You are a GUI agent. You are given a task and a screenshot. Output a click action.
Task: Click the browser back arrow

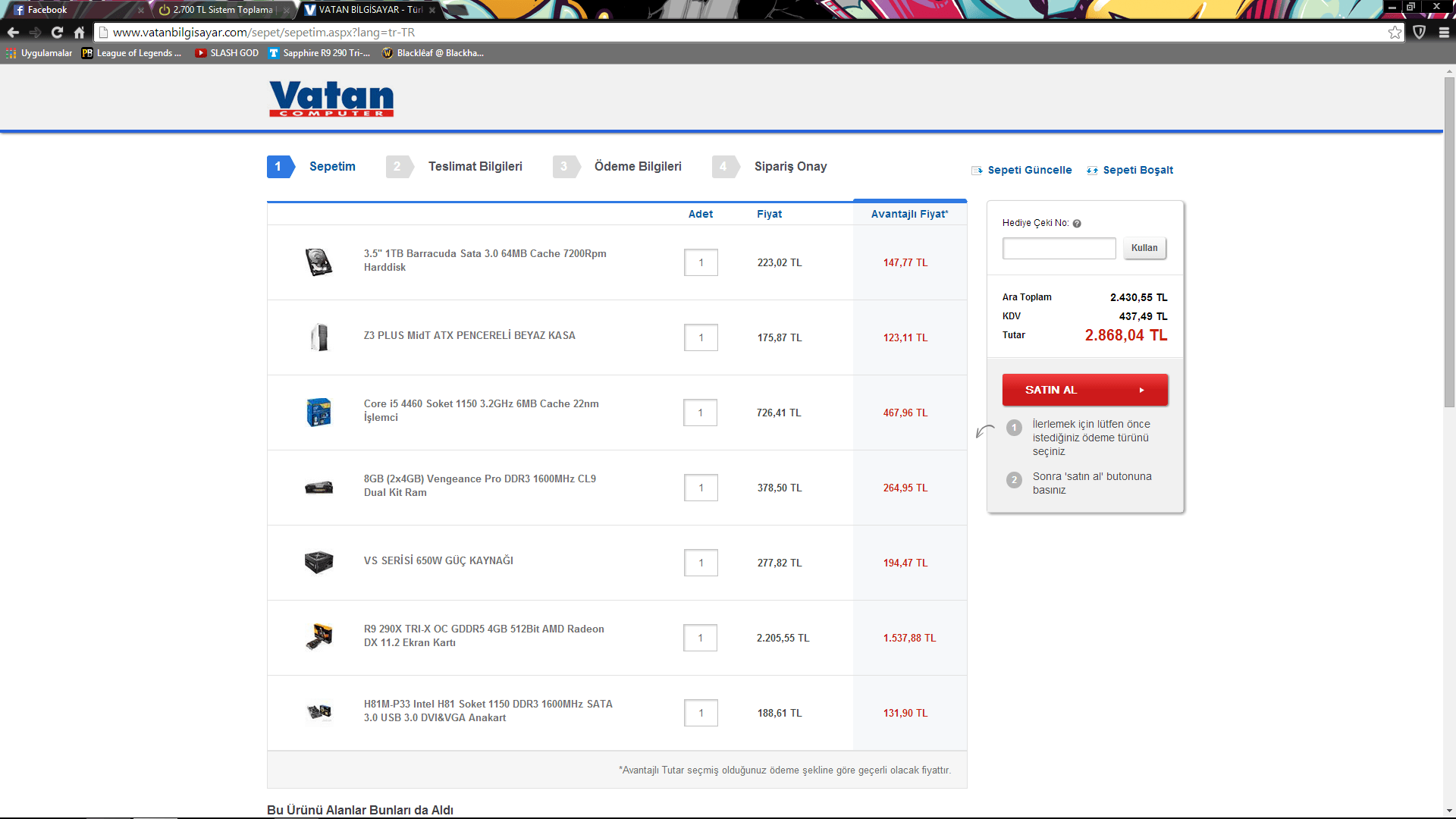pos(13,33)
